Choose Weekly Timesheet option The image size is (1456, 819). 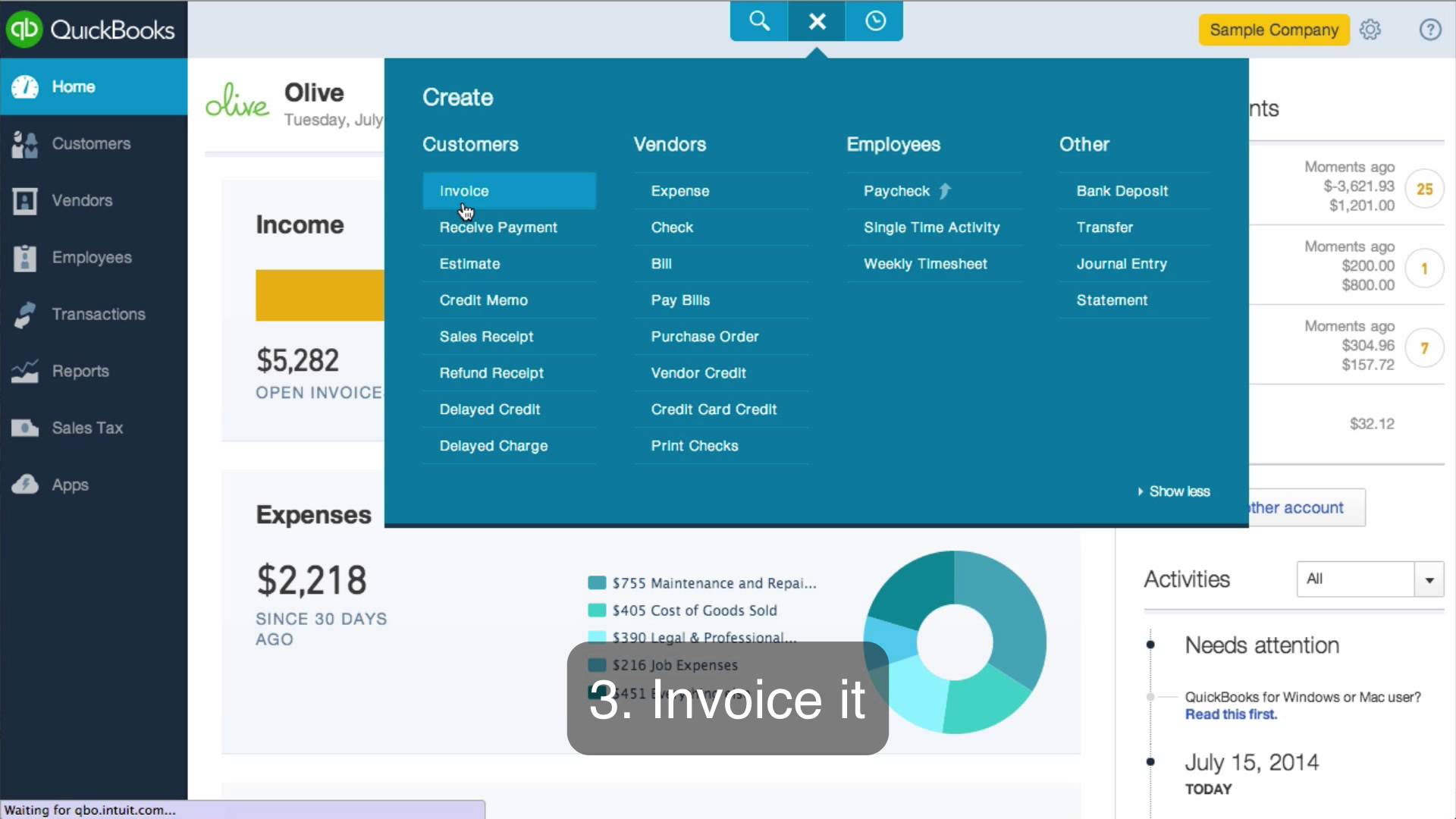(934, 264)
